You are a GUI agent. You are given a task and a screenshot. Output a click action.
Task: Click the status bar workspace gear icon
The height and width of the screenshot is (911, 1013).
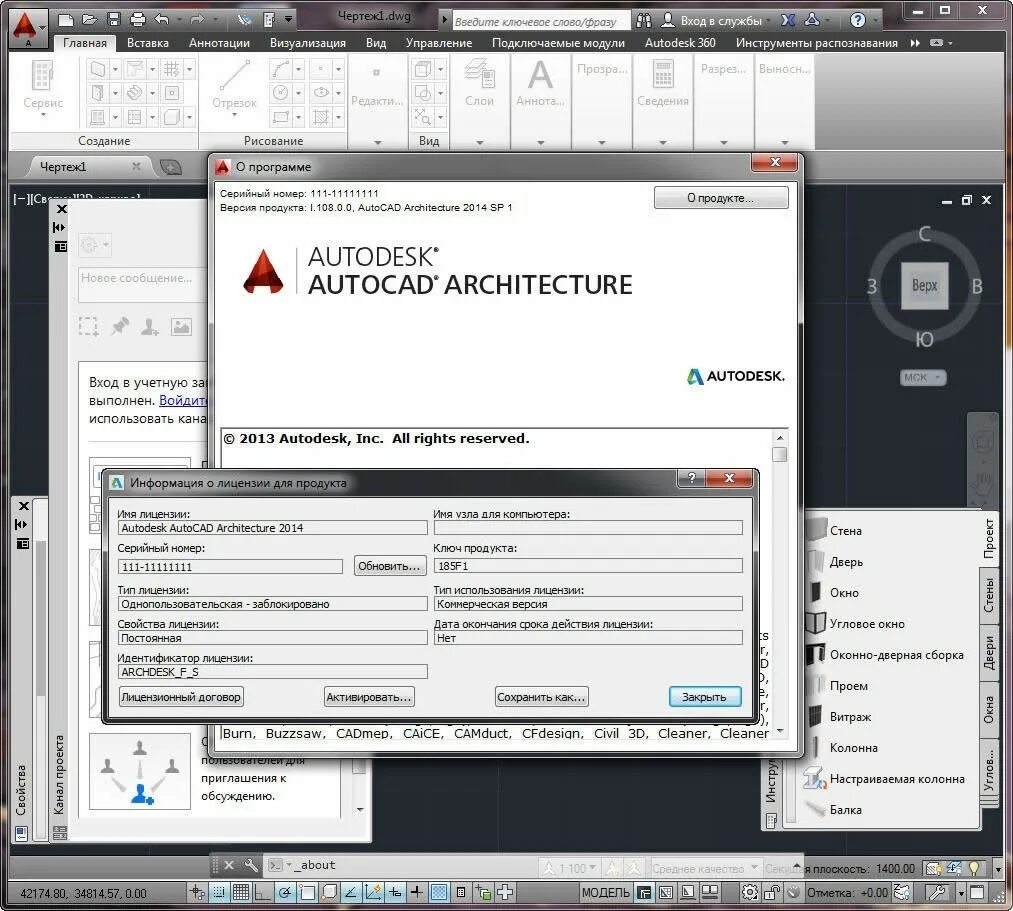pos(749,893)
